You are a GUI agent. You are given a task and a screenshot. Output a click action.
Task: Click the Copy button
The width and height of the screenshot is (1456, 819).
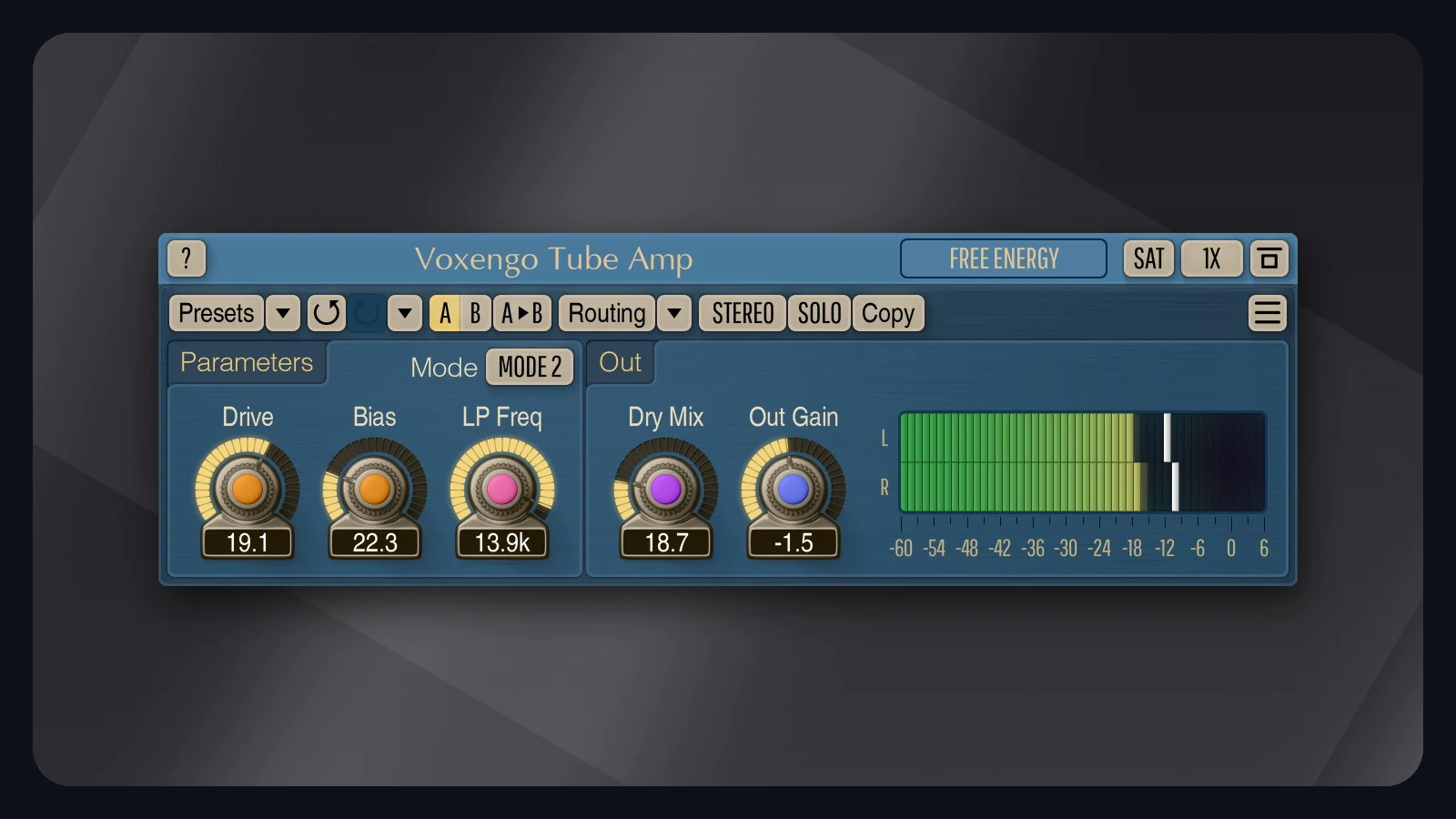pyautogui.click(x=888, y=313)
